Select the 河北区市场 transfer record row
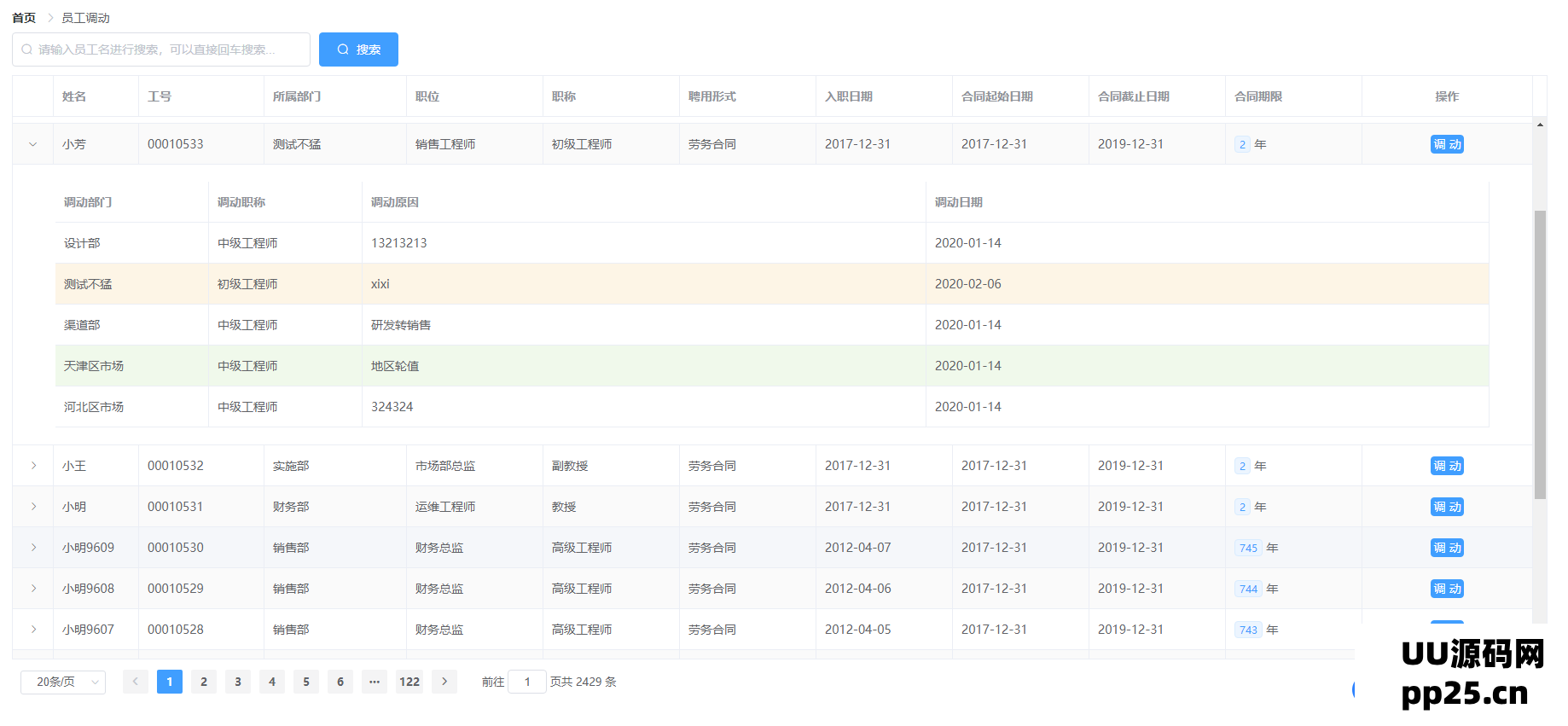Image resolution: width=1568 pixels, height=726 pixels. click(x=772, y=407)
